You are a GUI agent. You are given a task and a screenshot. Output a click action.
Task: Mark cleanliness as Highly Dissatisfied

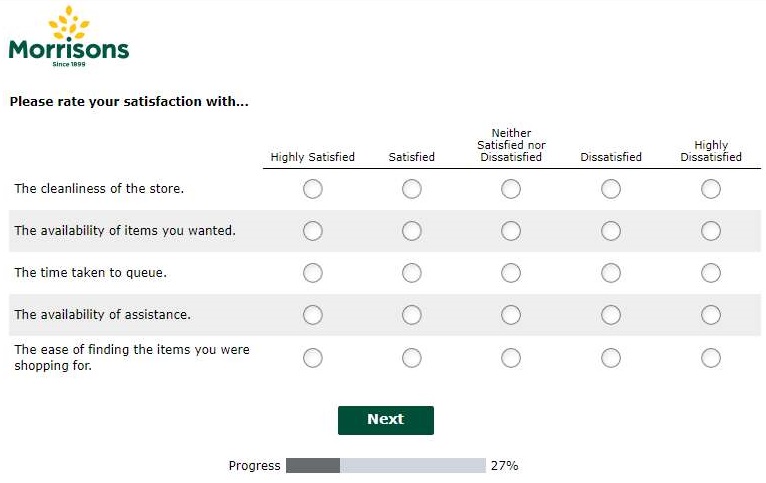711,189
